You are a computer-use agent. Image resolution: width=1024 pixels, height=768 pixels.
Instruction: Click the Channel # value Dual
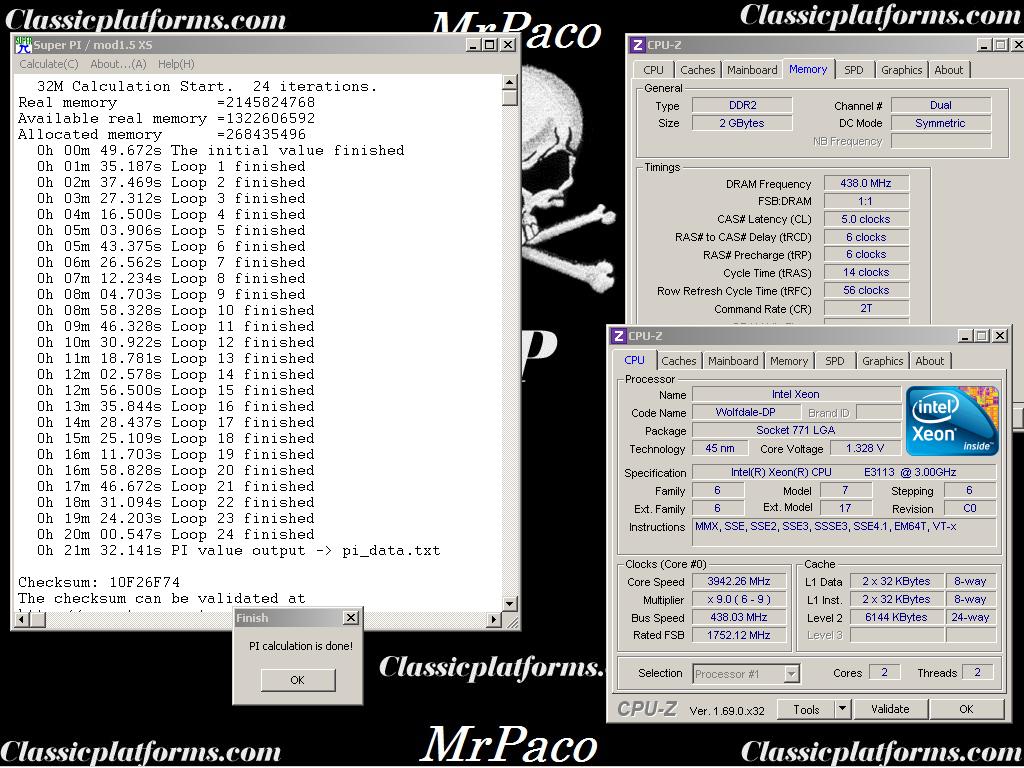click(x=941, y=105)
